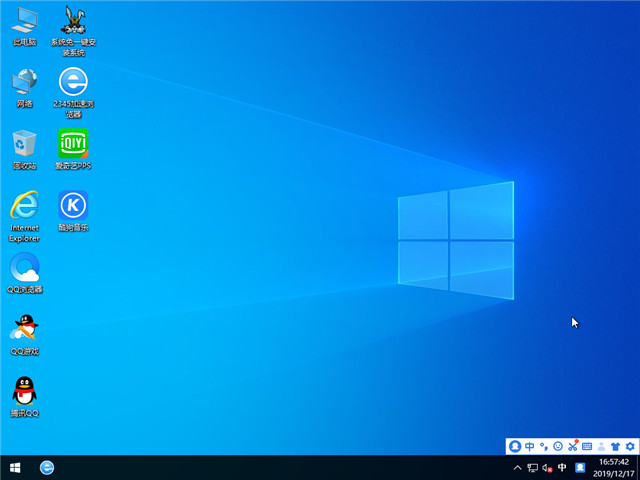Image resolution: width=640 pixels, height=480 pixels.
Task: Unmute the speaker volume in tray
Action: pos(547,468)
